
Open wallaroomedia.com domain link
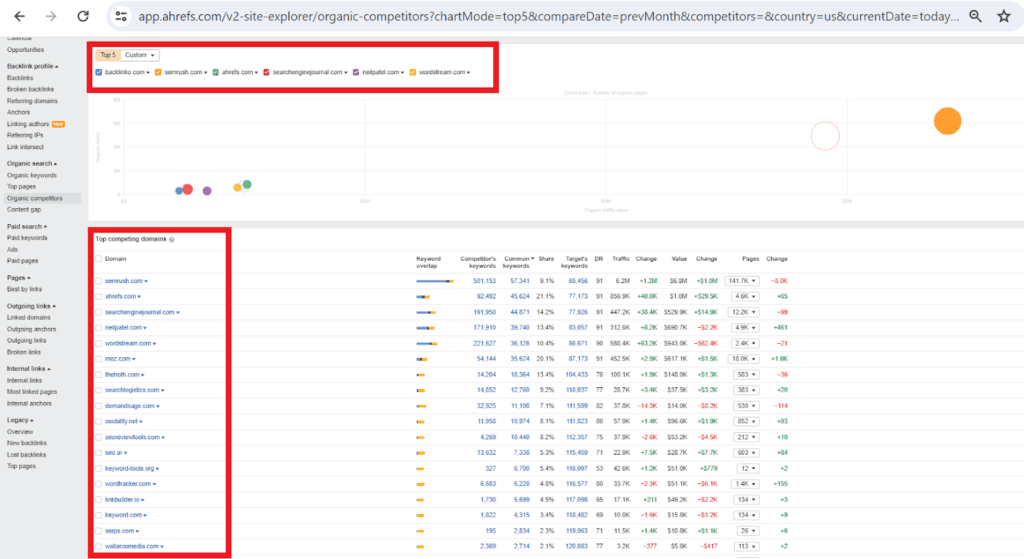click(x=132, y=547)
